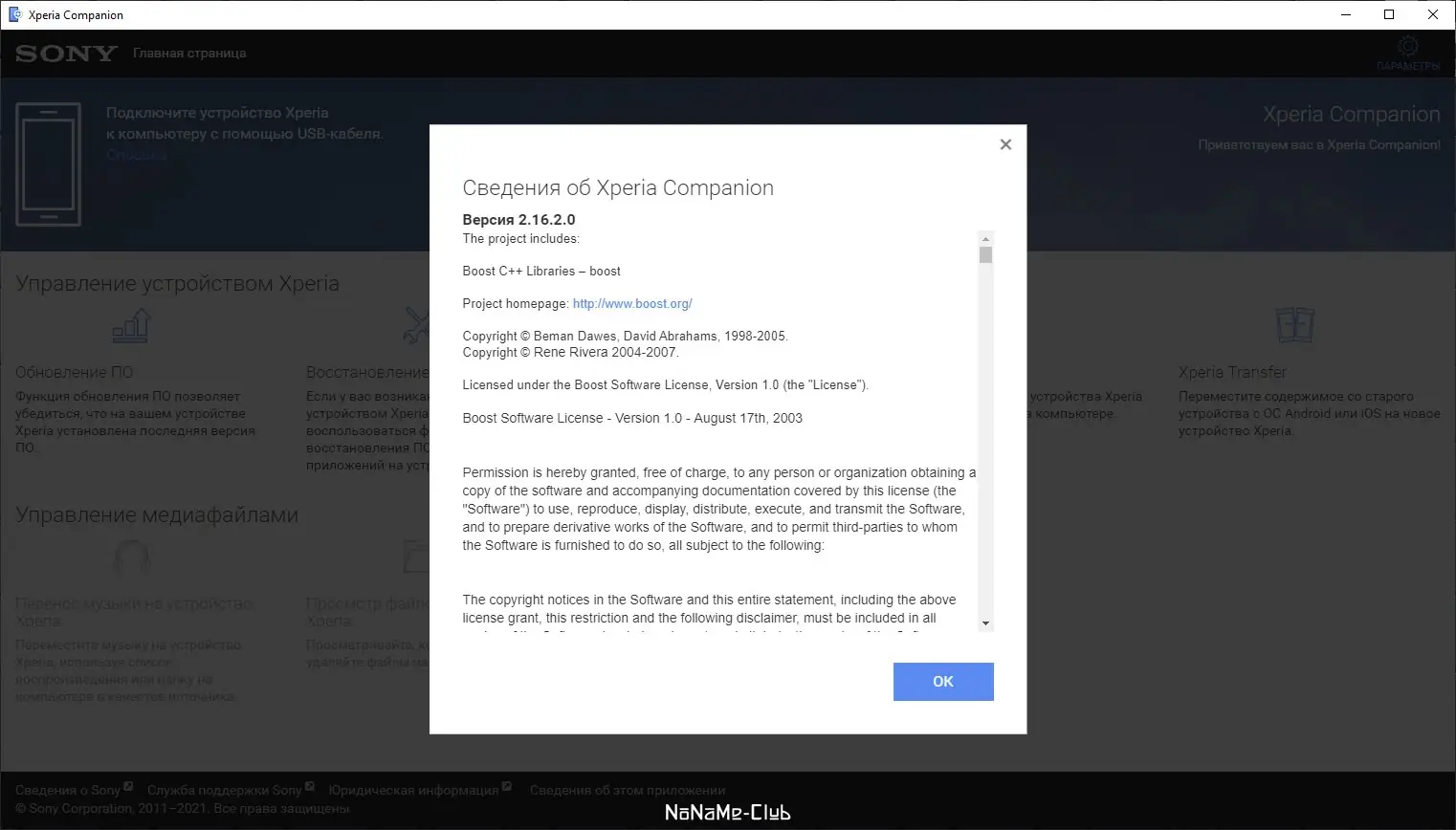Click the 'August 17th, 2003' license version line
Viewport: 1456px width, 830px height.
(x=632, y=419)
